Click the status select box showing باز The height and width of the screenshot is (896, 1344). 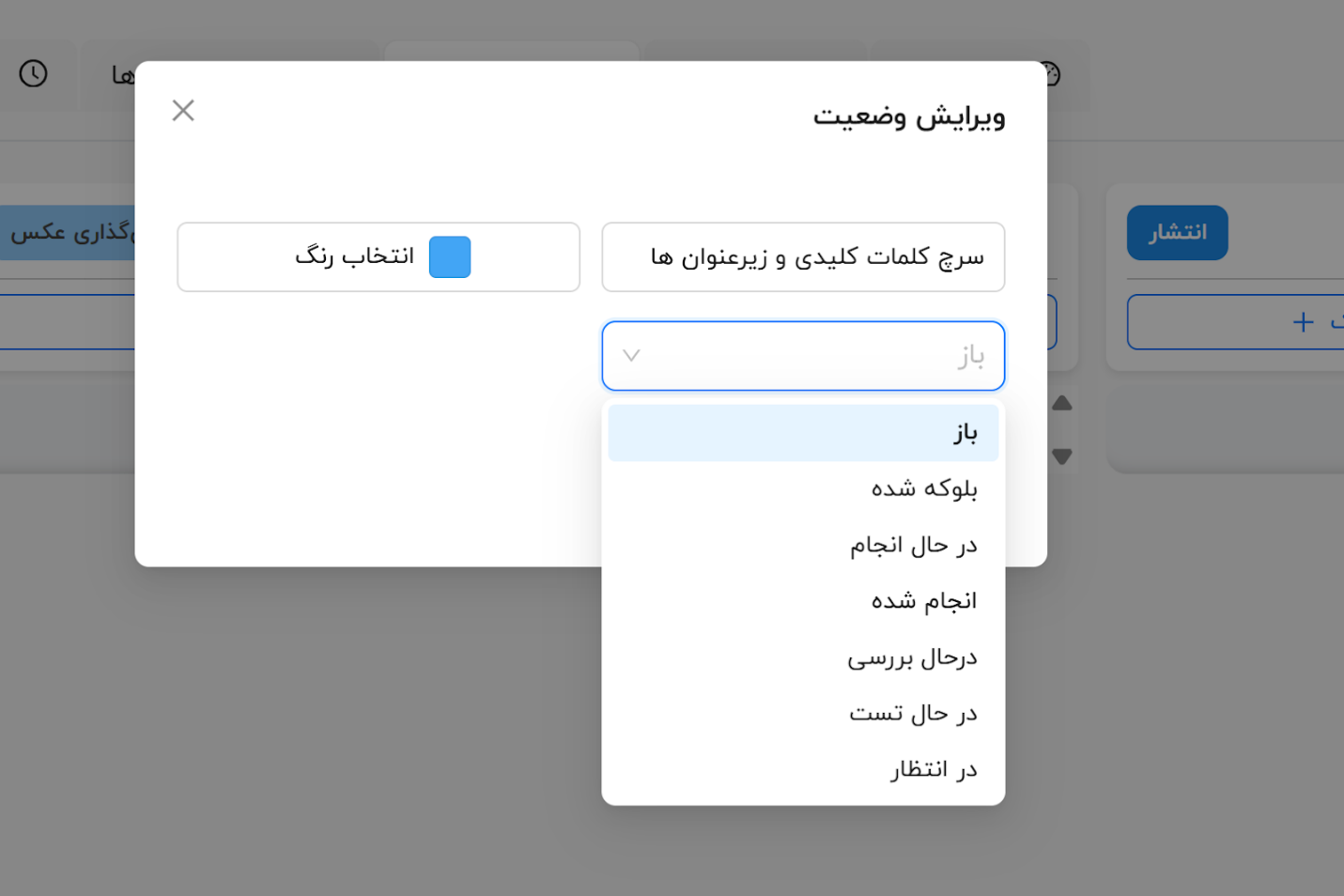803,356
